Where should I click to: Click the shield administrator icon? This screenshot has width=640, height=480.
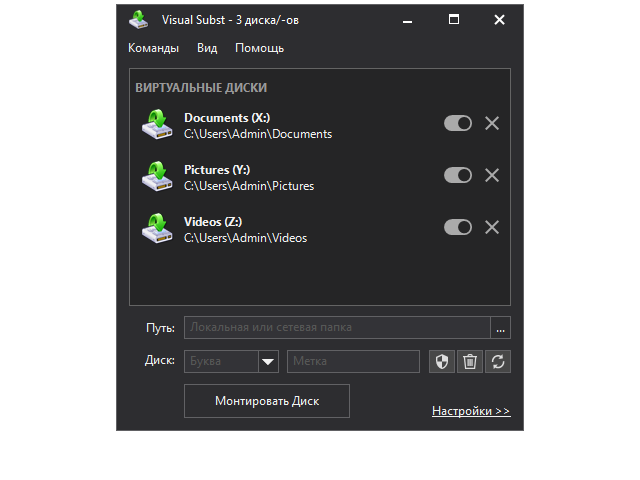[442, 362]
